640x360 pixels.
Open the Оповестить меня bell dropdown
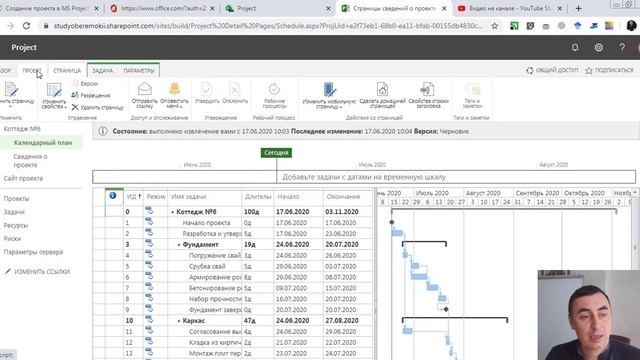174,95
